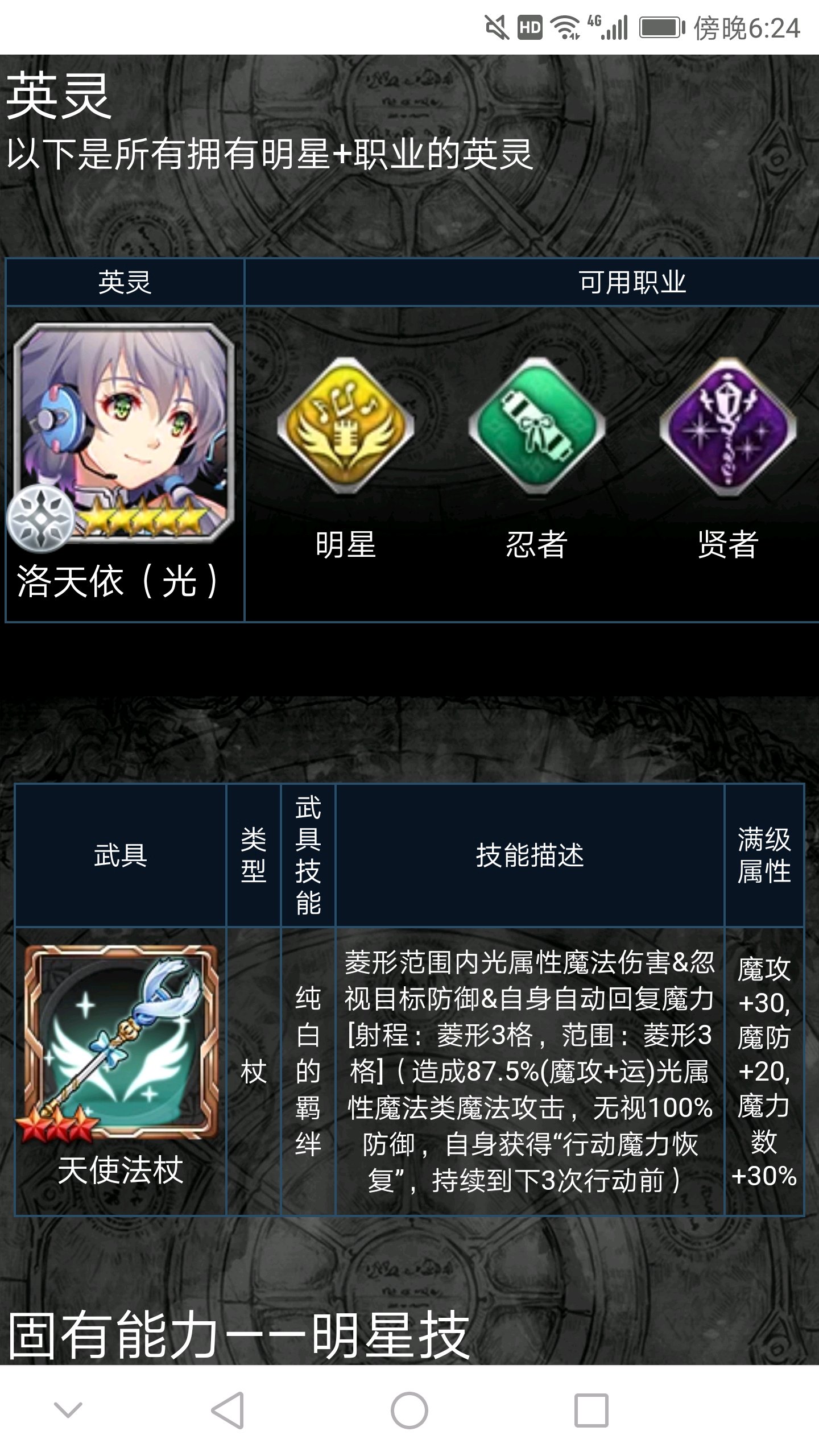Open 洛天依 character portrait
819x1456 pixels.
click(x=123, y=432)
